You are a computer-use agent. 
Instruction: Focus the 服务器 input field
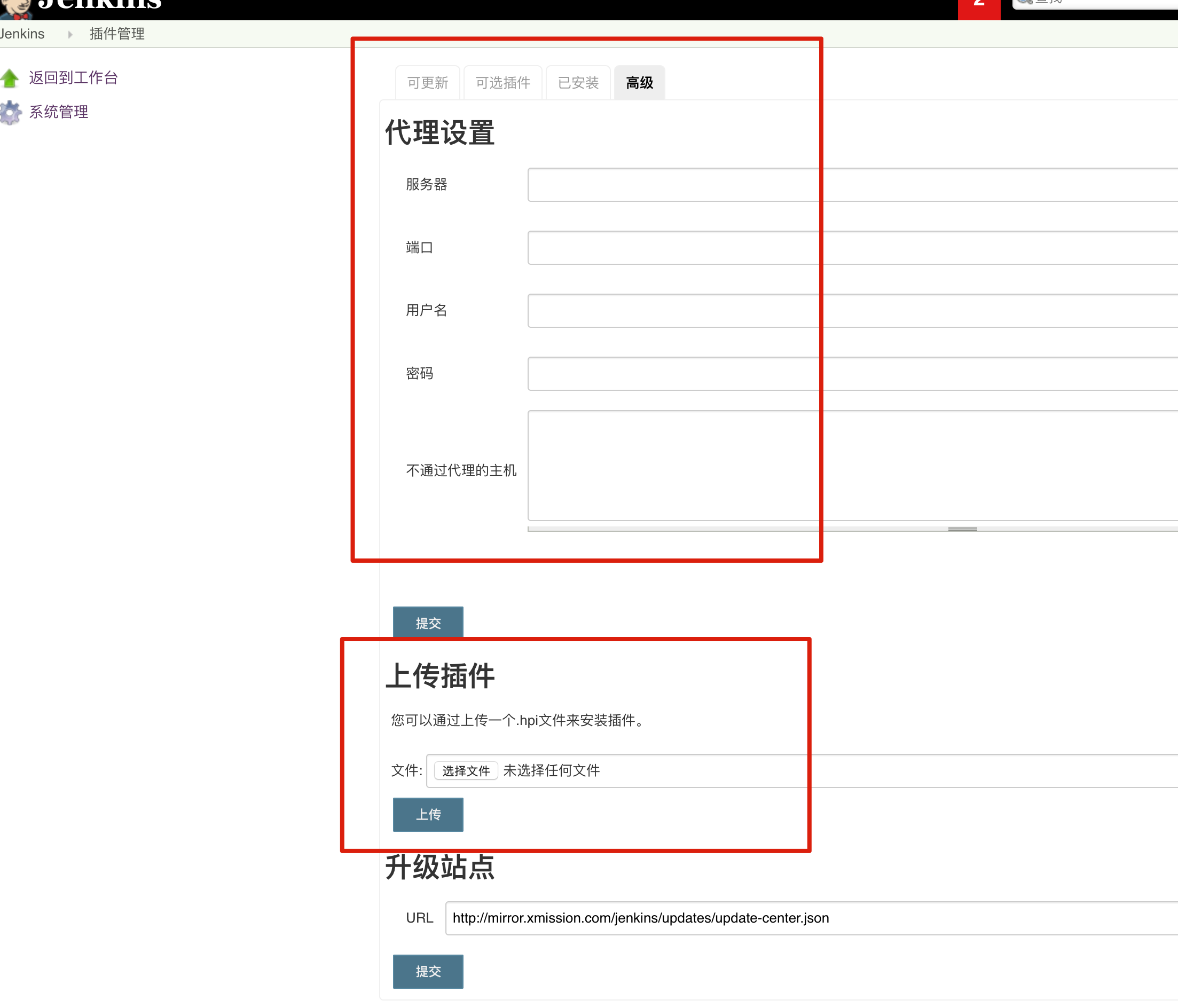[853, 185]
